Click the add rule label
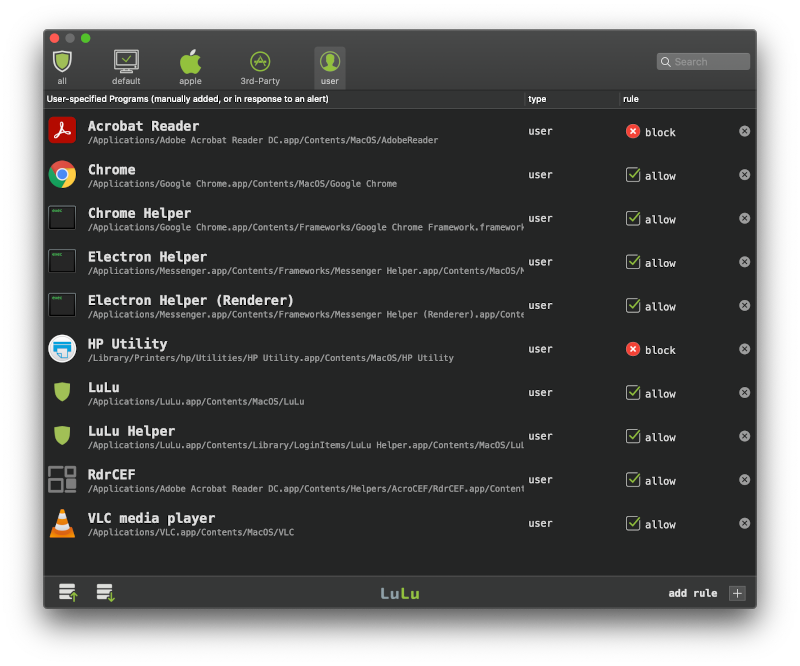Image resolution: width=800 pixels, height=666 pixels. tap(692, 593)
